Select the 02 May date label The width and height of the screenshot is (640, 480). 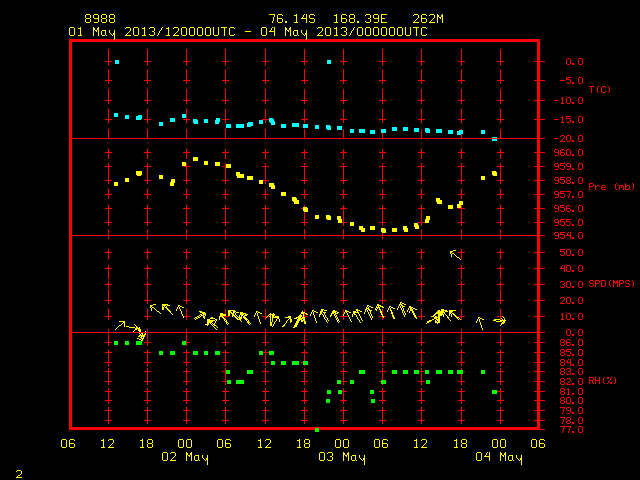pos(185,457)
